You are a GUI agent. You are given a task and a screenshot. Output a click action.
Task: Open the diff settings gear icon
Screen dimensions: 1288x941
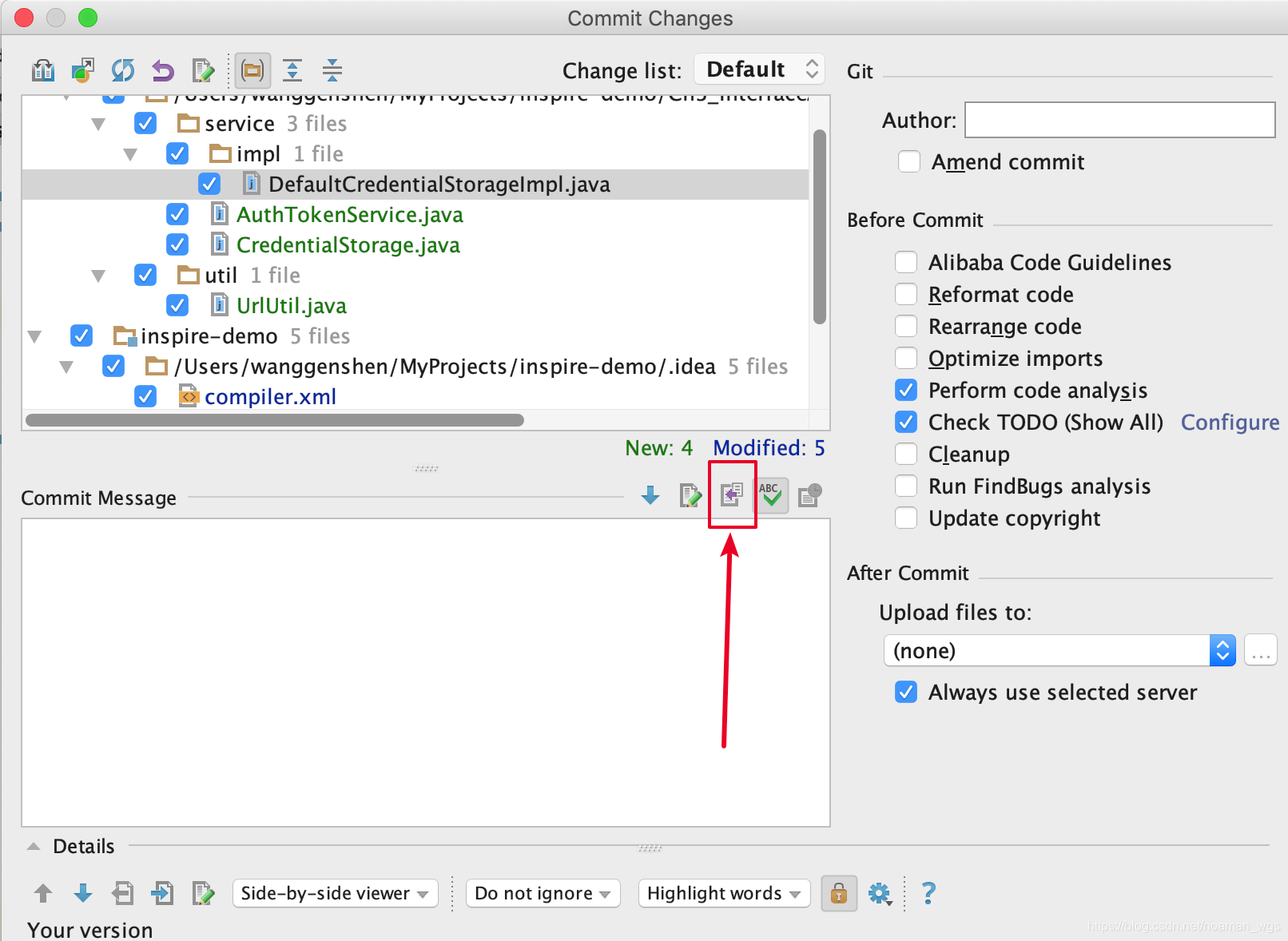880,893
